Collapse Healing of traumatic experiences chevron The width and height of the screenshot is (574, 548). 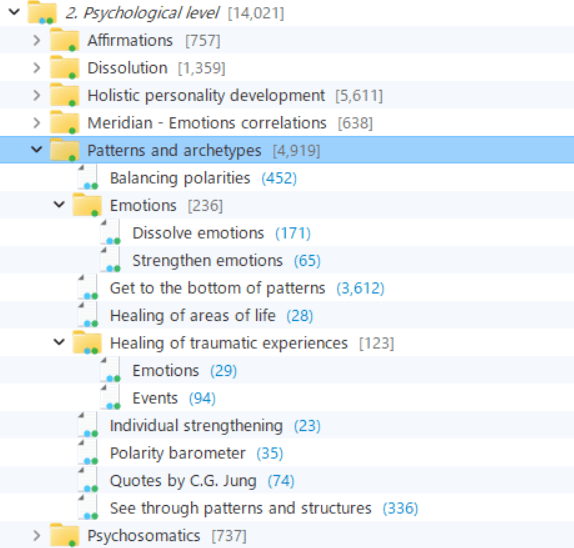[x=59, y=342]
